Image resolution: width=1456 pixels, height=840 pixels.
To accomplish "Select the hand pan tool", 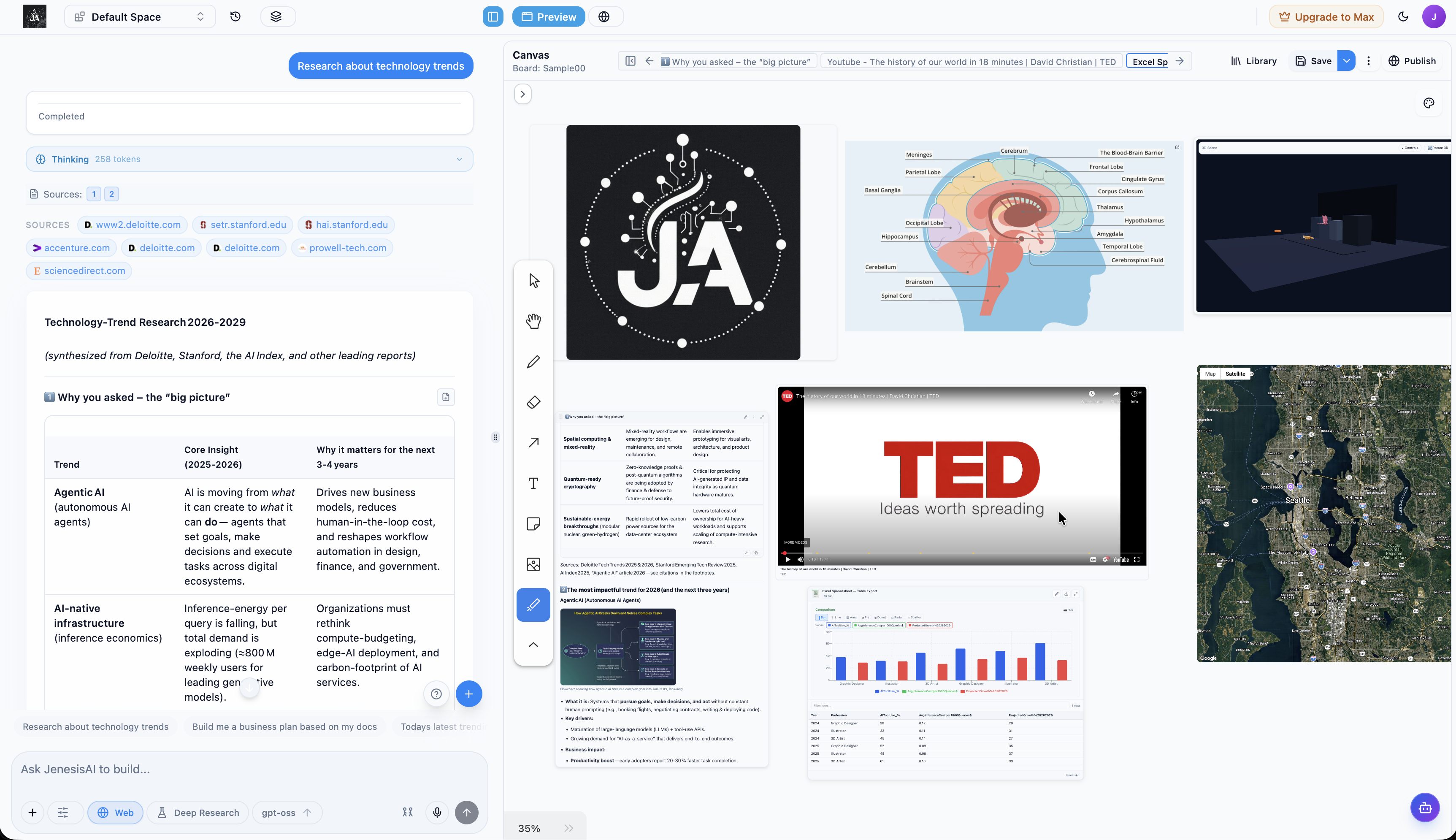I will point(533,321).
